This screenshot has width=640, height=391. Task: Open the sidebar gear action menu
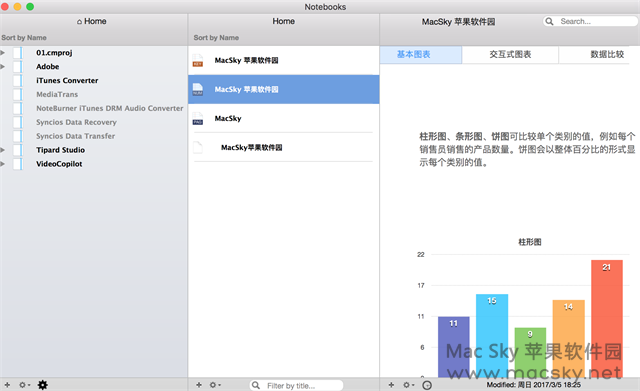click(24, 385)
